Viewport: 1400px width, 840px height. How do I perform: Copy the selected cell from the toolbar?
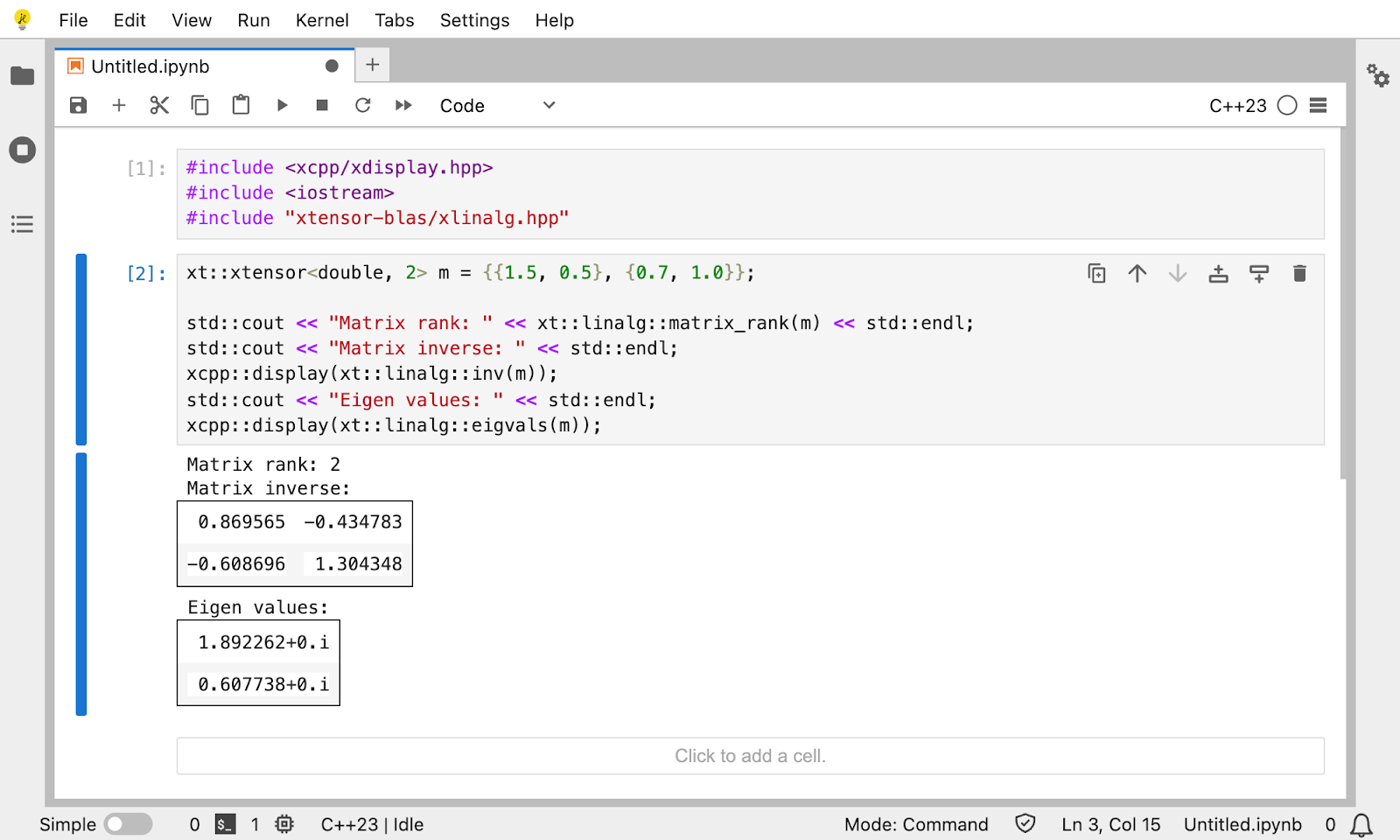coord(200,105)
